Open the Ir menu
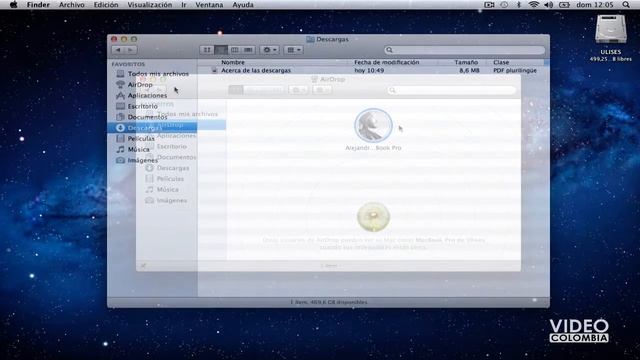This screenshot has width=640, height=360. tap(184, 5)
